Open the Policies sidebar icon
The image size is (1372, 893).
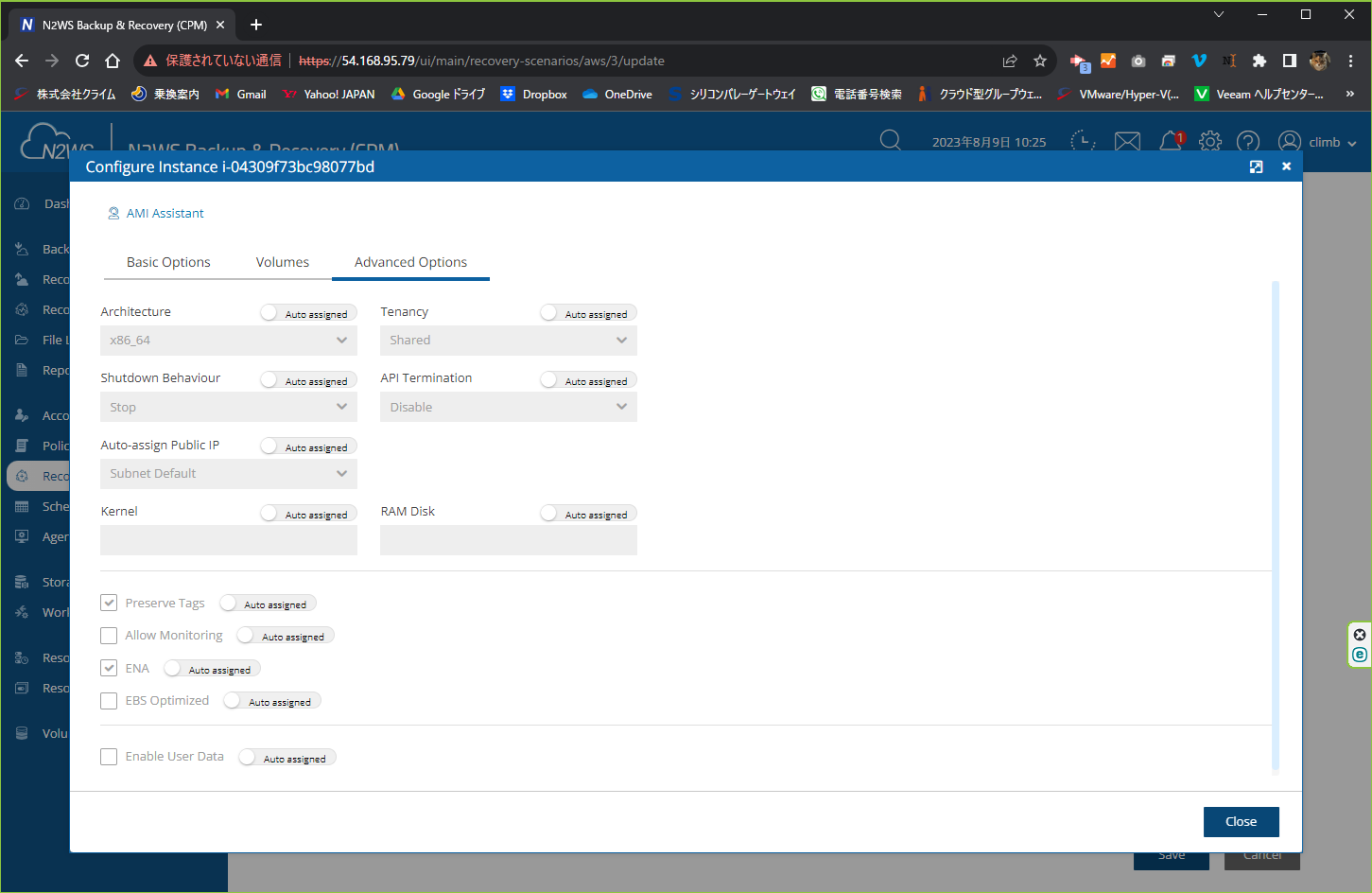pyautogui.click(x=22, y=446)
